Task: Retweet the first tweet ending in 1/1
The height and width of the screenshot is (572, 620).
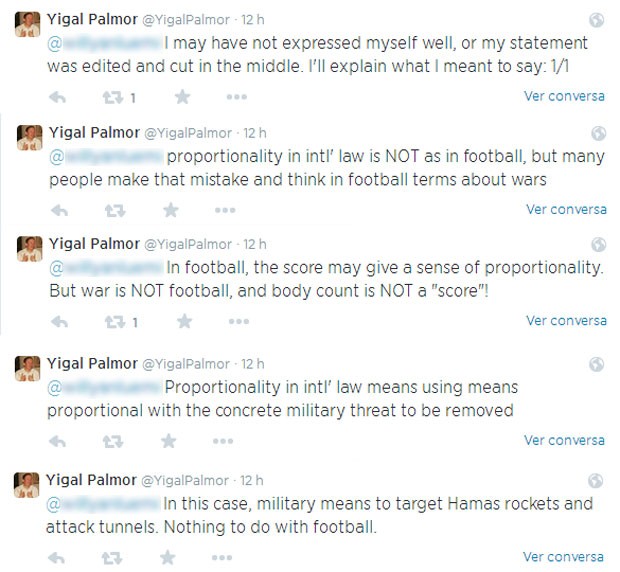Action: [x=114, y=98]
